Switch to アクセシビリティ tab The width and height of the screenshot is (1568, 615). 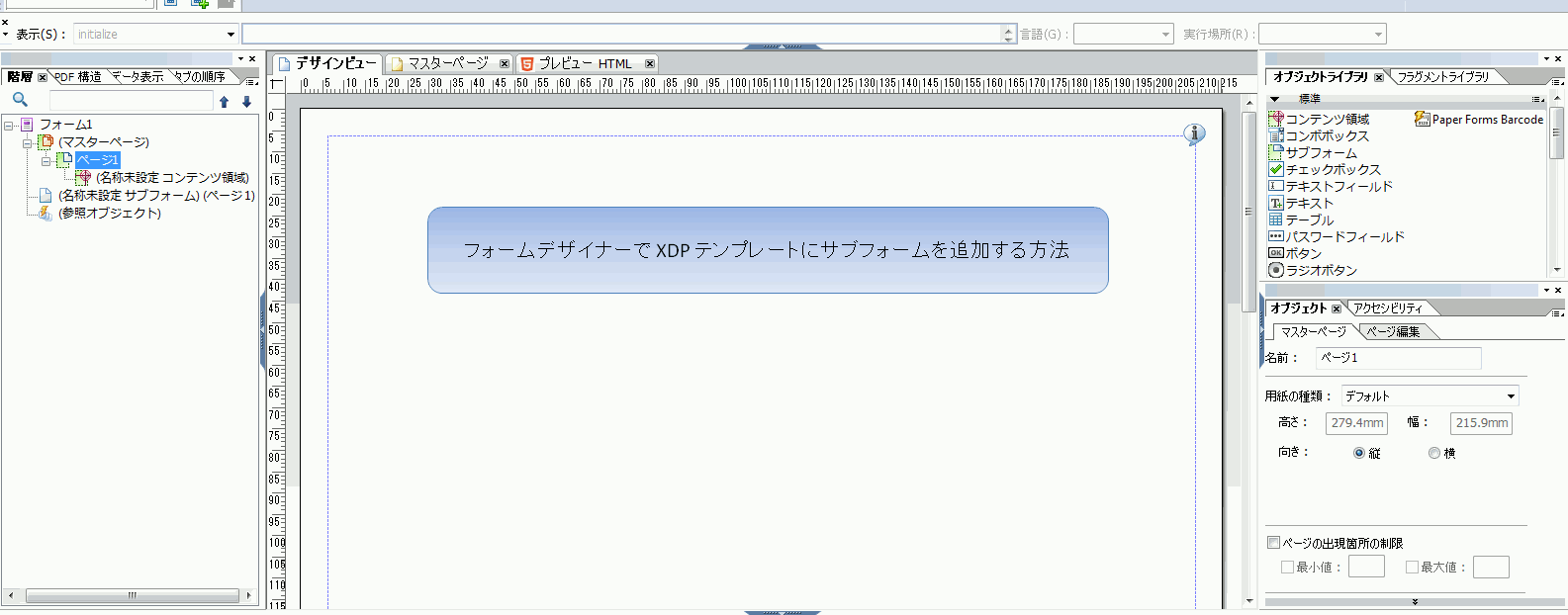pos(1388,308)
